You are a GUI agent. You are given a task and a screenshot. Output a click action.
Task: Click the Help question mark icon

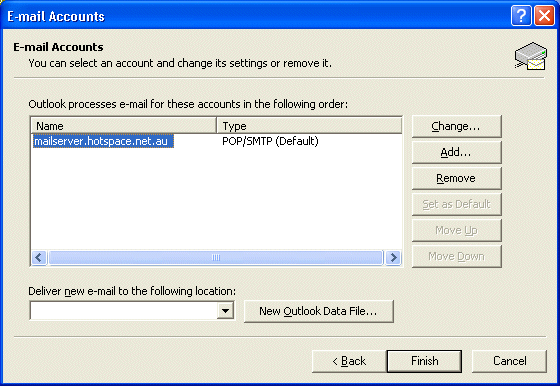click(x=521, y=16)
